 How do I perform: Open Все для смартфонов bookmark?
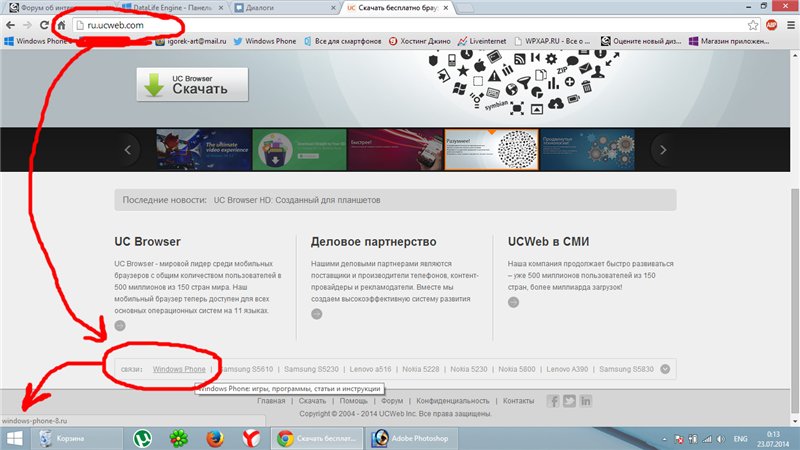[x=342, y=41]
